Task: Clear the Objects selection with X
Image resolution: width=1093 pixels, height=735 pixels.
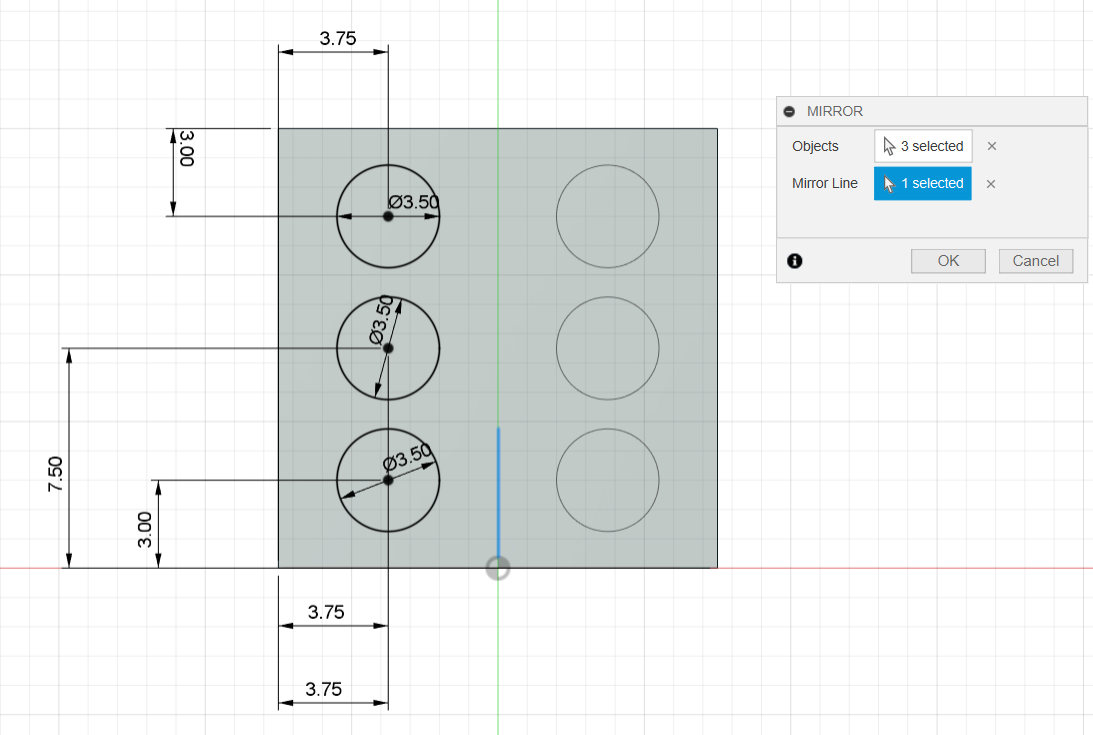Action: pos(992,146)
